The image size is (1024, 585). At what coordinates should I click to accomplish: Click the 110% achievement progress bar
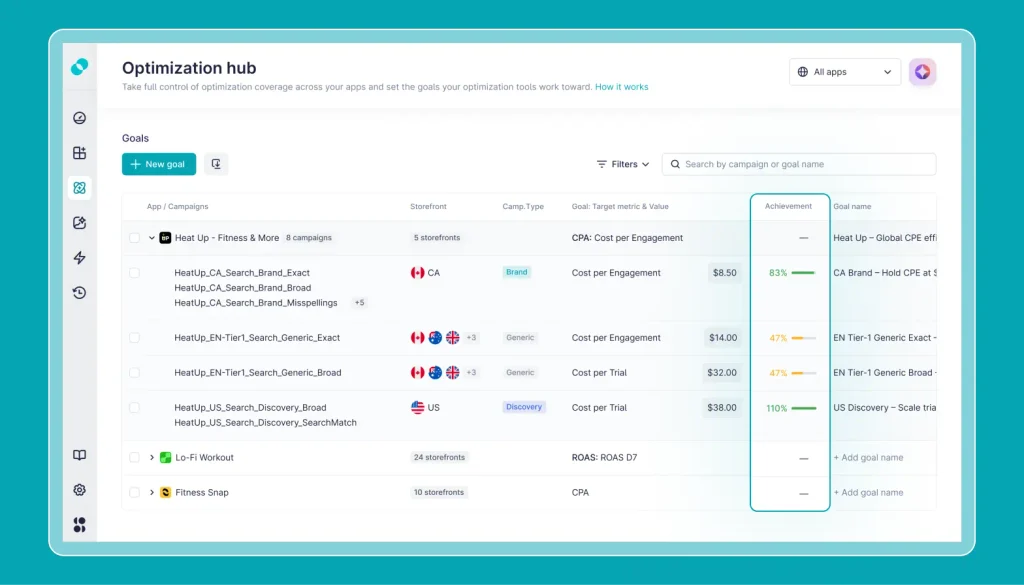(804, 408)
